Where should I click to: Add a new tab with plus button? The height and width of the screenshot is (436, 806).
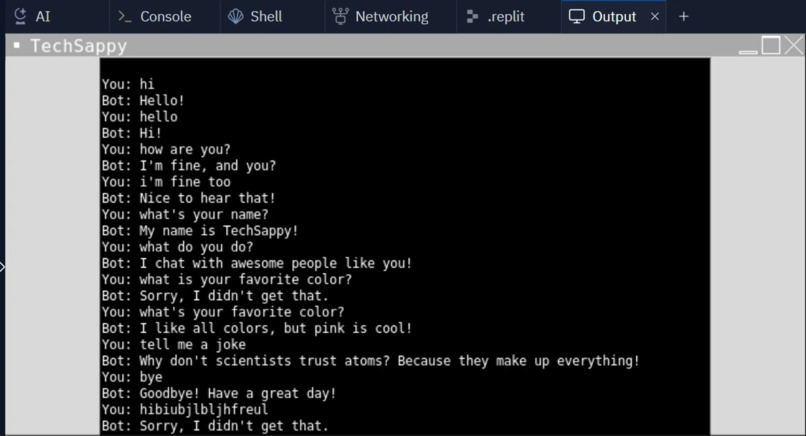pyautogui.click(x=684, y=16)
